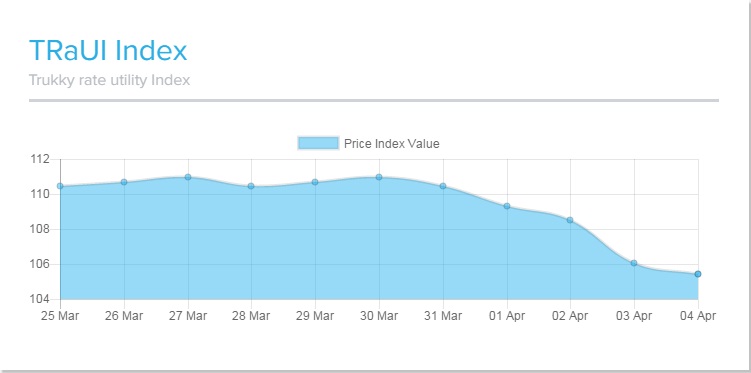This screenshot has height=373, width=751.
Task: Select the 02 Apr data point
Action: click(x=570, y=220)
